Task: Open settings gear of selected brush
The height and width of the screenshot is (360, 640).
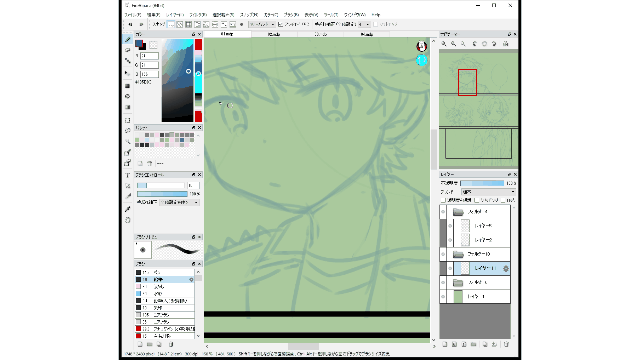Action: 191,280
